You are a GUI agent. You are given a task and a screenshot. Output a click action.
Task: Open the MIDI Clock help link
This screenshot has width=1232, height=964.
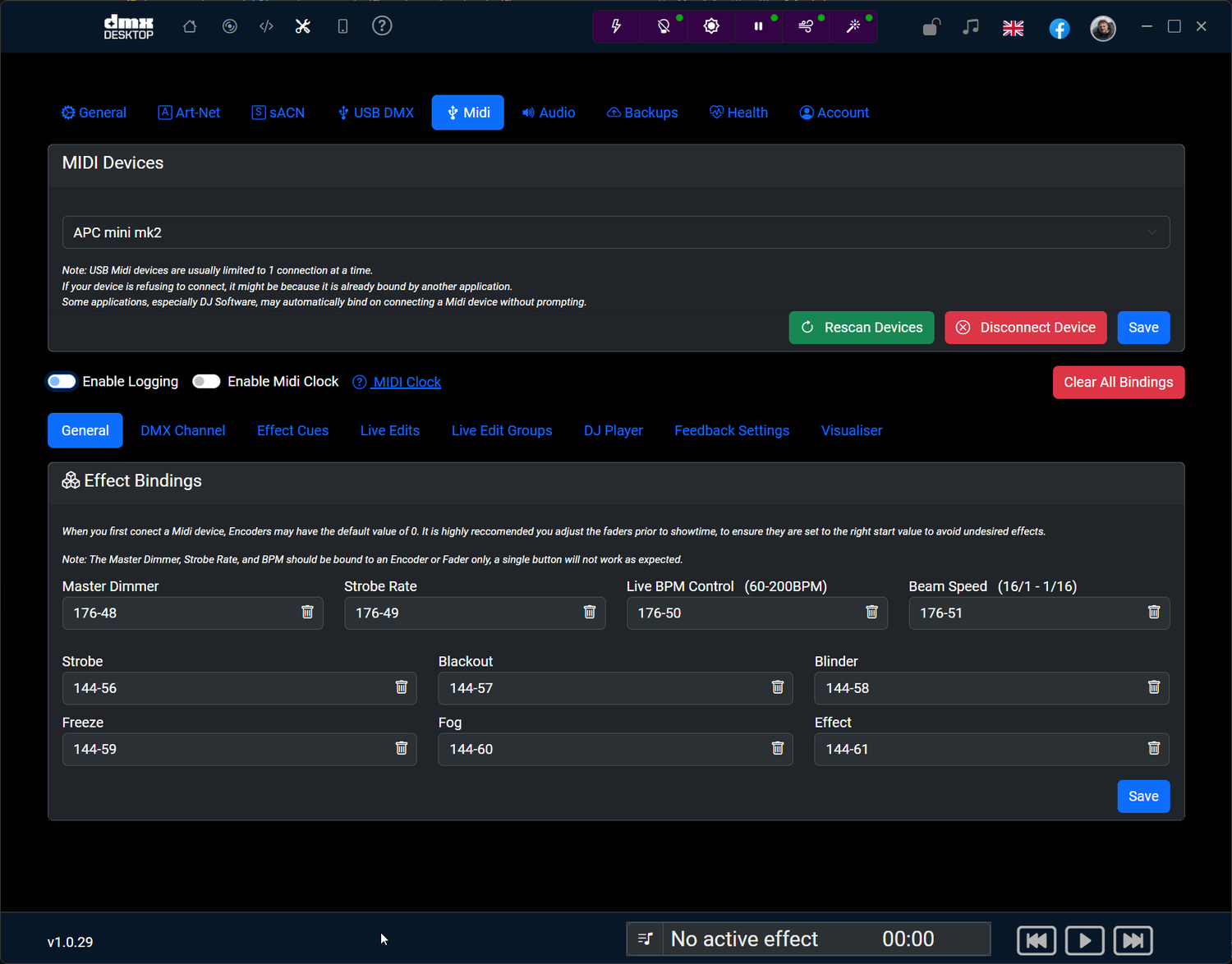[x=407, y=382]
